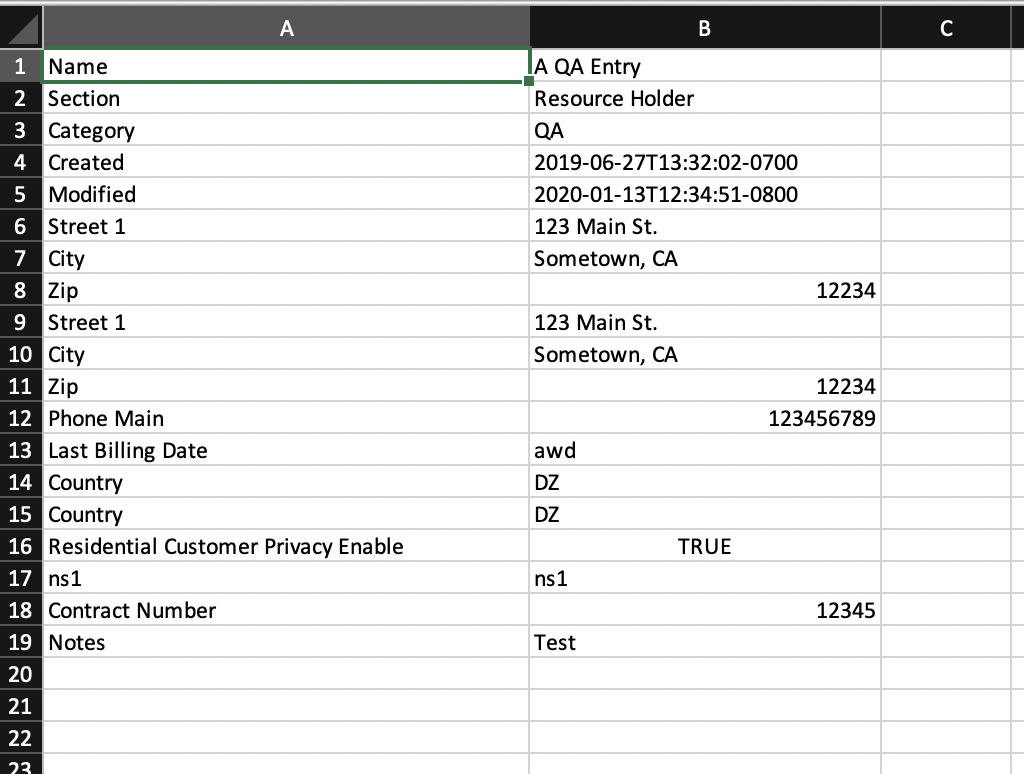
Task: Select the TRUE value cell
Action: (704, 547)
